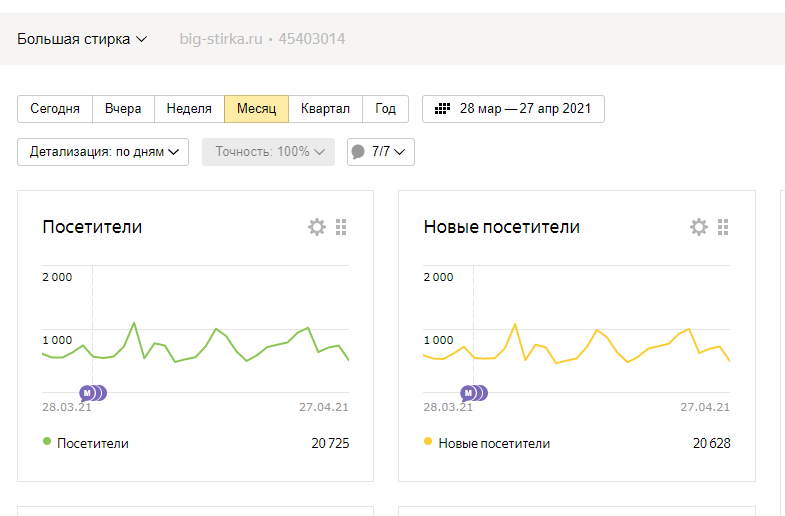Select the Сегодня period tab

(x=55, y=109)
